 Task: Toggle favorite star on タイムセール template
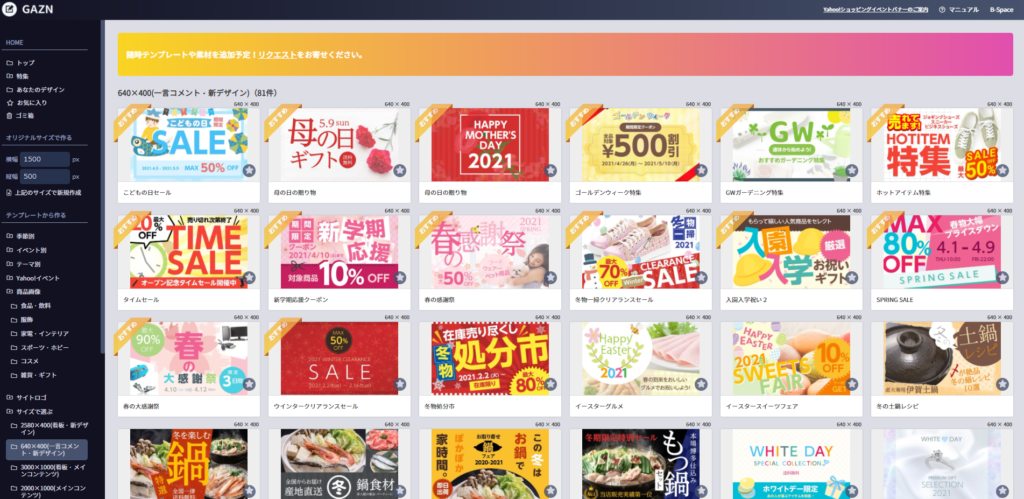[x=249, y=278]
